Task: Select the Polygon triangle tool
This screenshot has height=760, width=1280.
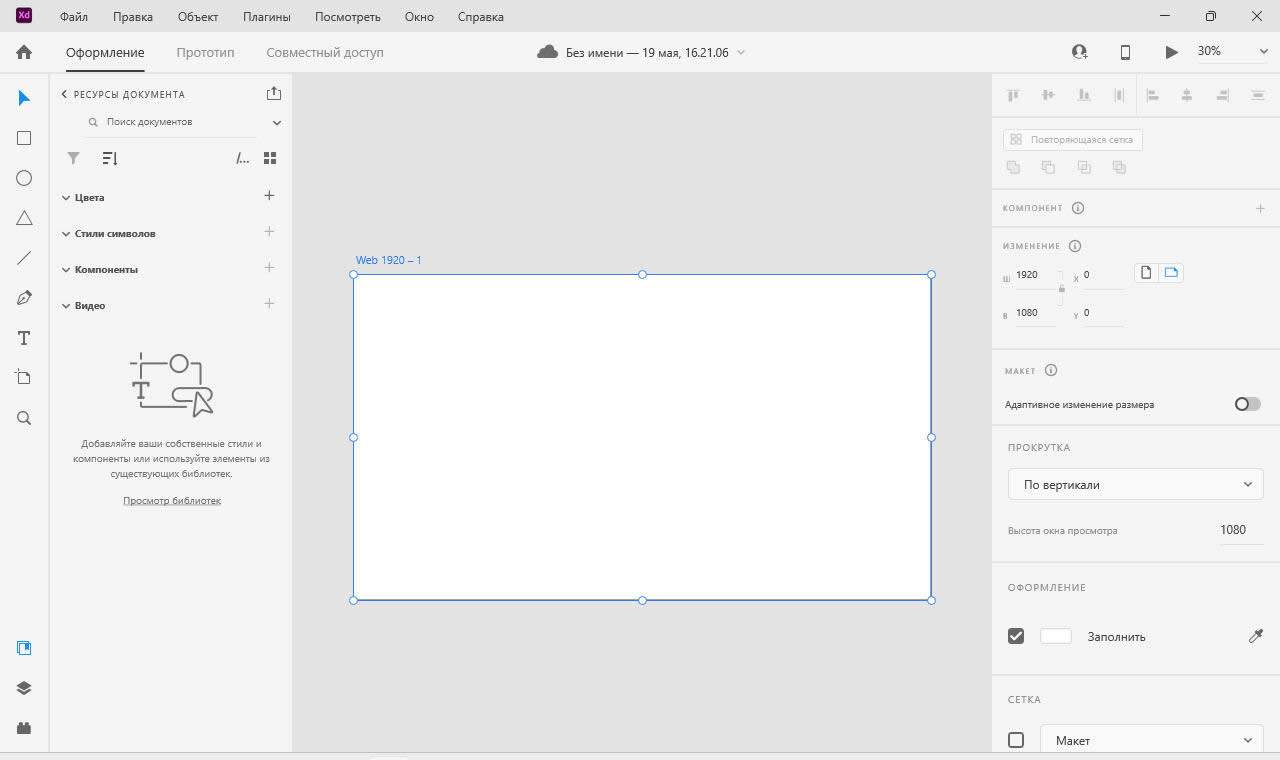Action: [x=24, y=218]
